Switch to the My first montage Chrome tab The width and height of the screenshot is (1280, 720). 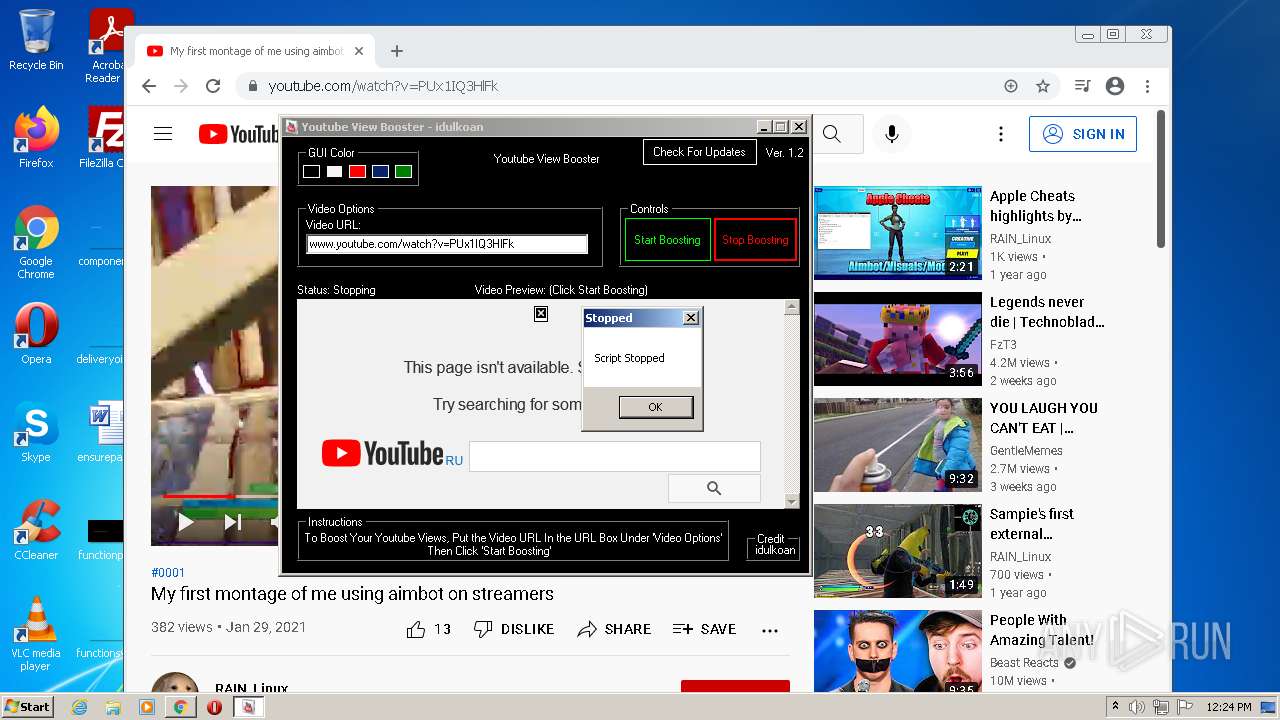point(255,51)
